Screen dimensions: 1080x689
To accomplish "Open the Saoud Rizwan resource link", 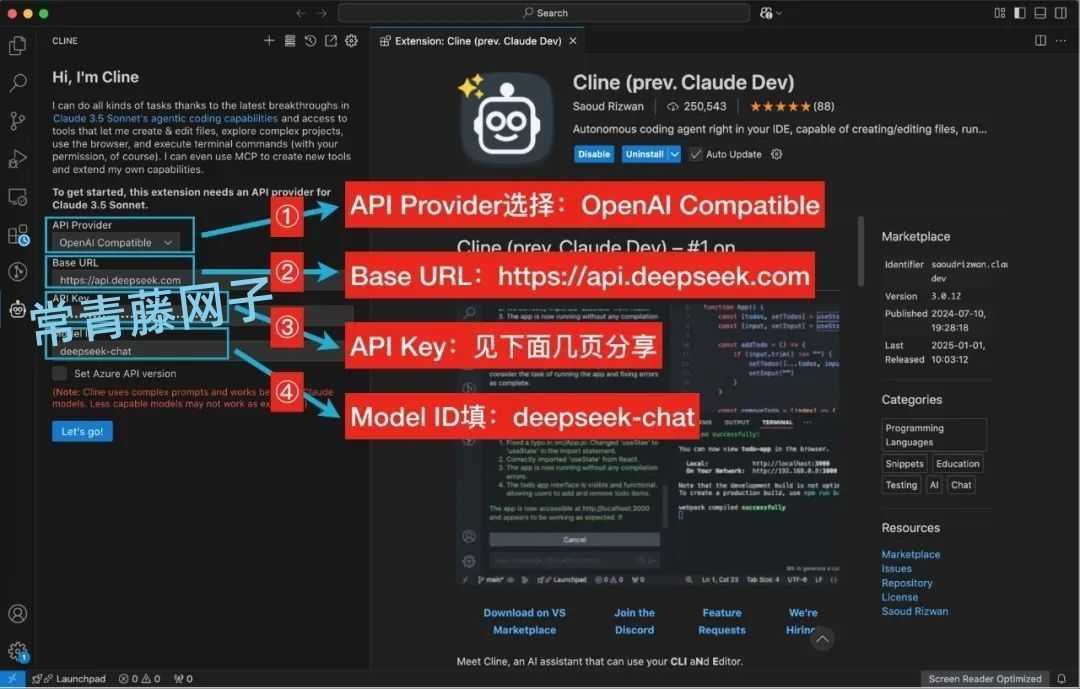I will [915, 611].
